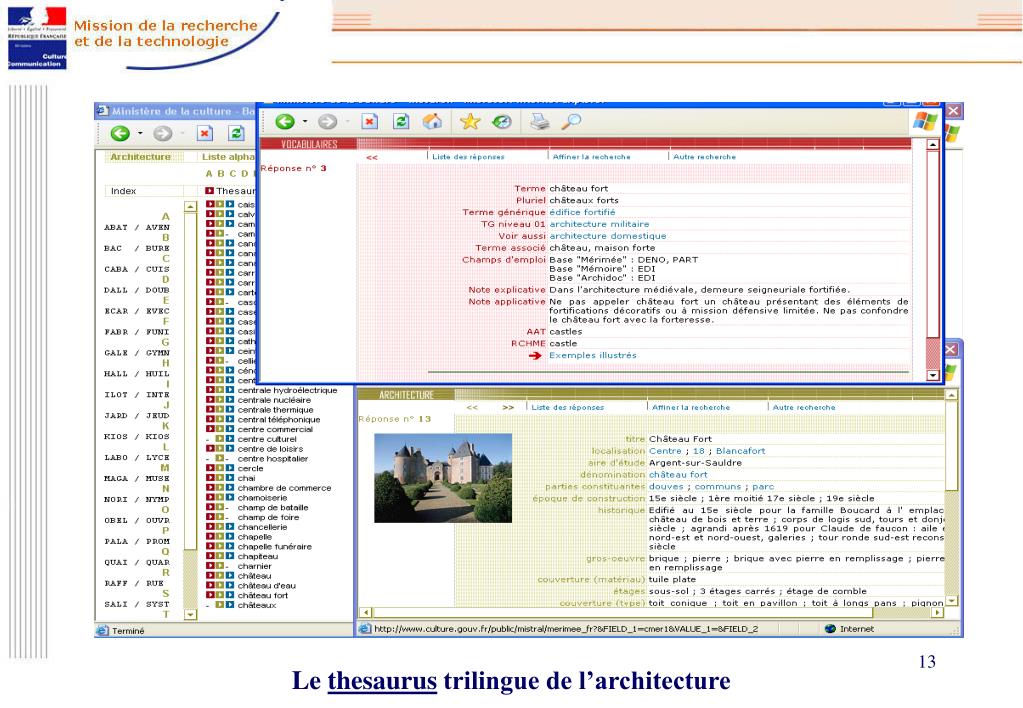
Task: Click blue icon for chapelle row
Action: pyautogui.click(x=230, y=536)
